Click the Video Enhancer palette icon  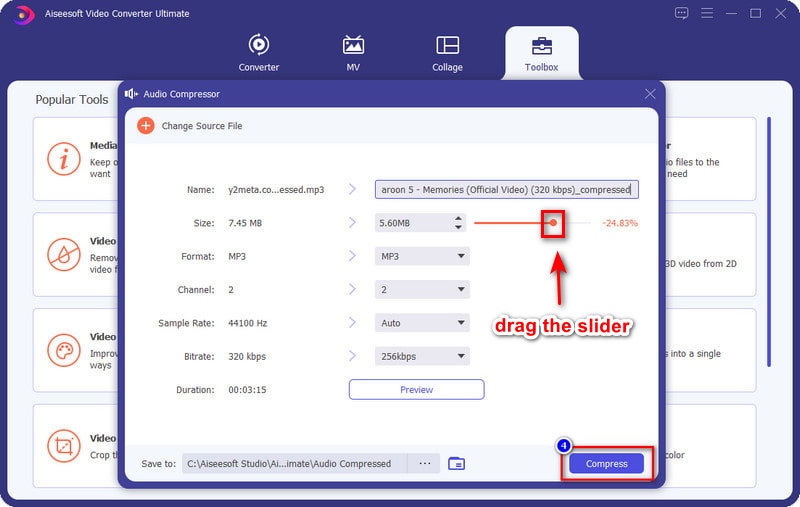pos(65,351)
